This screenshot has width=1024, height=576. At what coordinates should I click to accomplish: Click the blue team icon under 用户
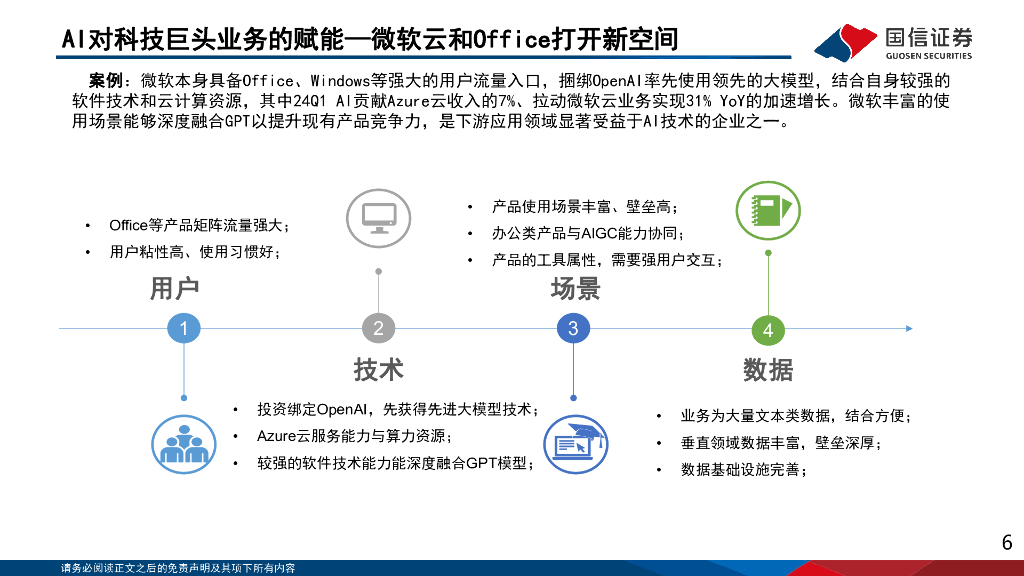tap(183, 442)
